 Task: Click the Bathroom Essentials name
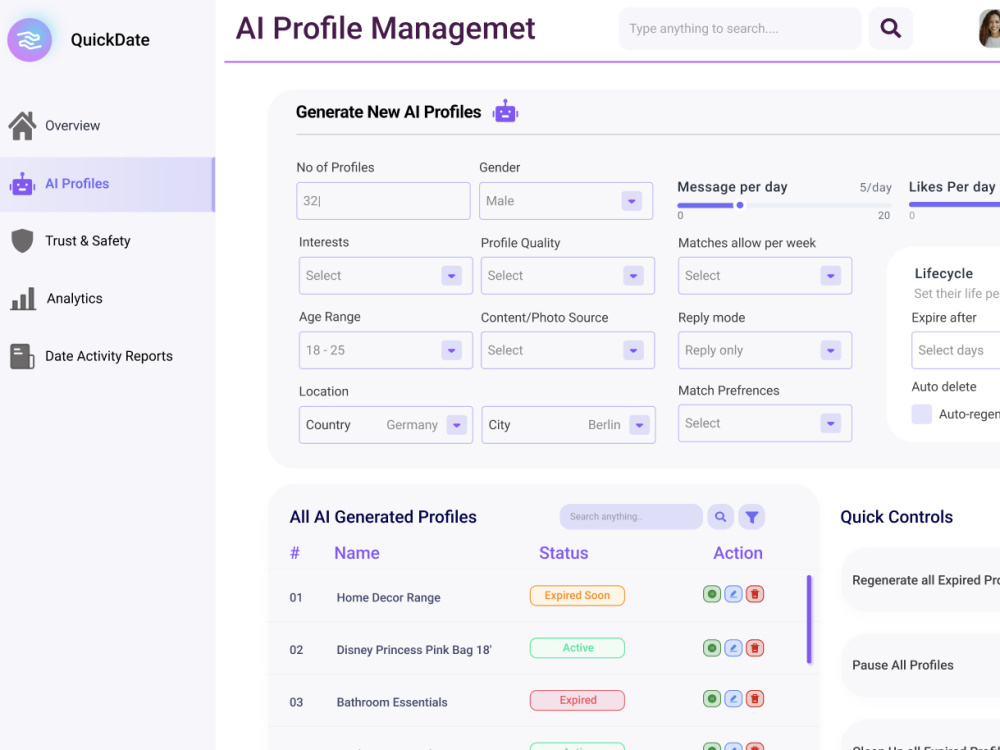pos(392,702)
